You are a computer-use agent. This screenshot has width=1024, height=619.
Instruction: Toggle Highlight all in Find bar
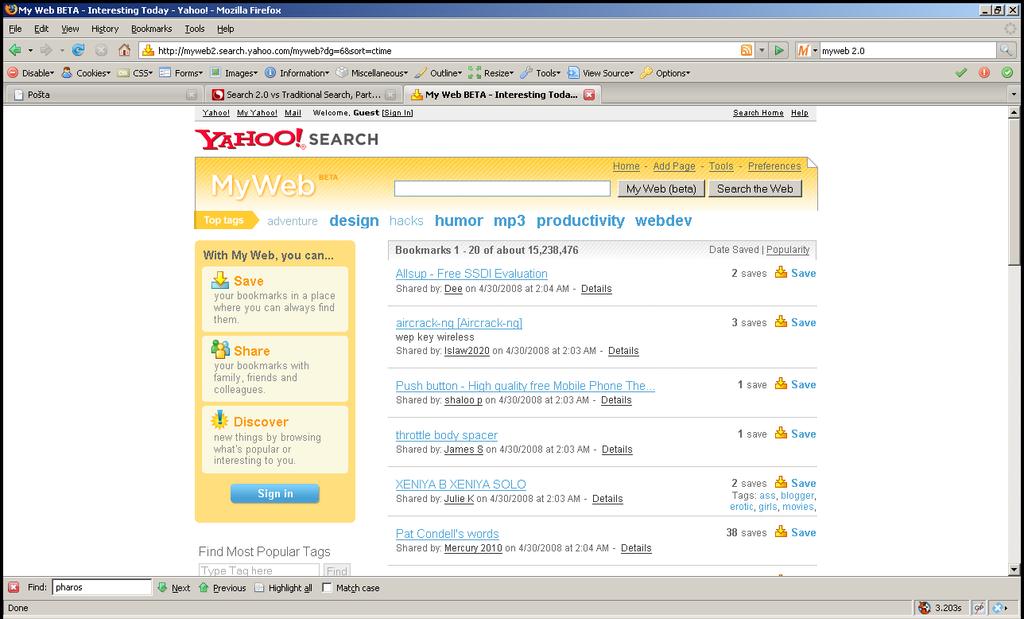pyautogui.click(x=283, y=588)
